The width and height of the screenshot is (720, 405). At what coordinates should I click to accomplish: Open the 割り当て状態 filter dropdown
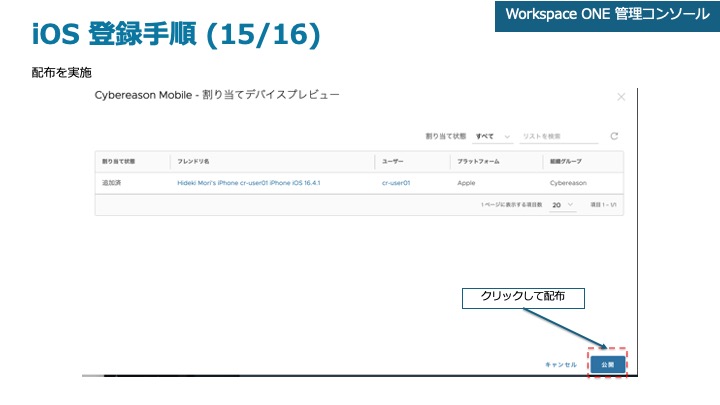[x=493, y=136]
